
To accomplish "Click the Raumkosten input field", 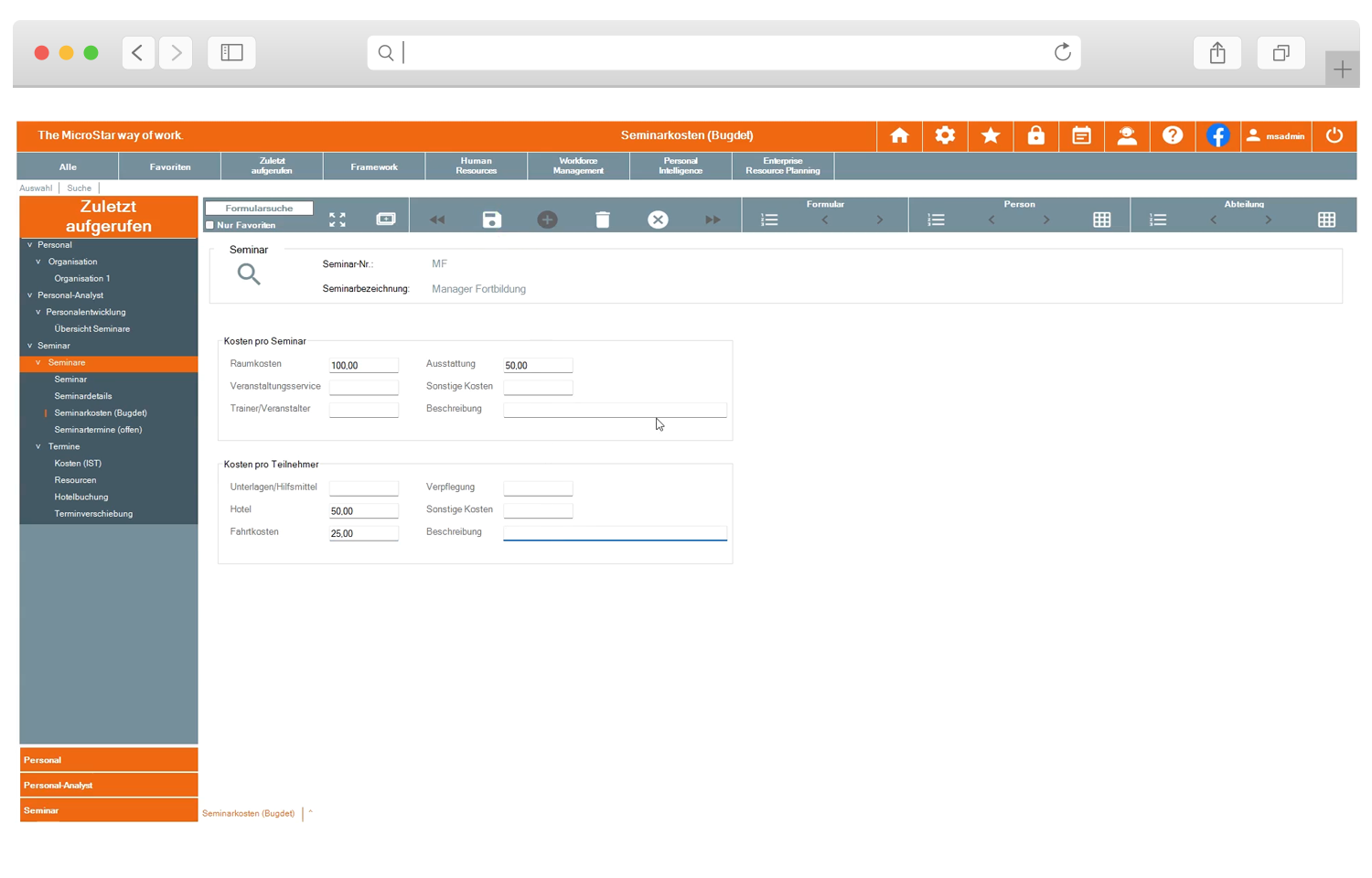I will tap(364, 365).
